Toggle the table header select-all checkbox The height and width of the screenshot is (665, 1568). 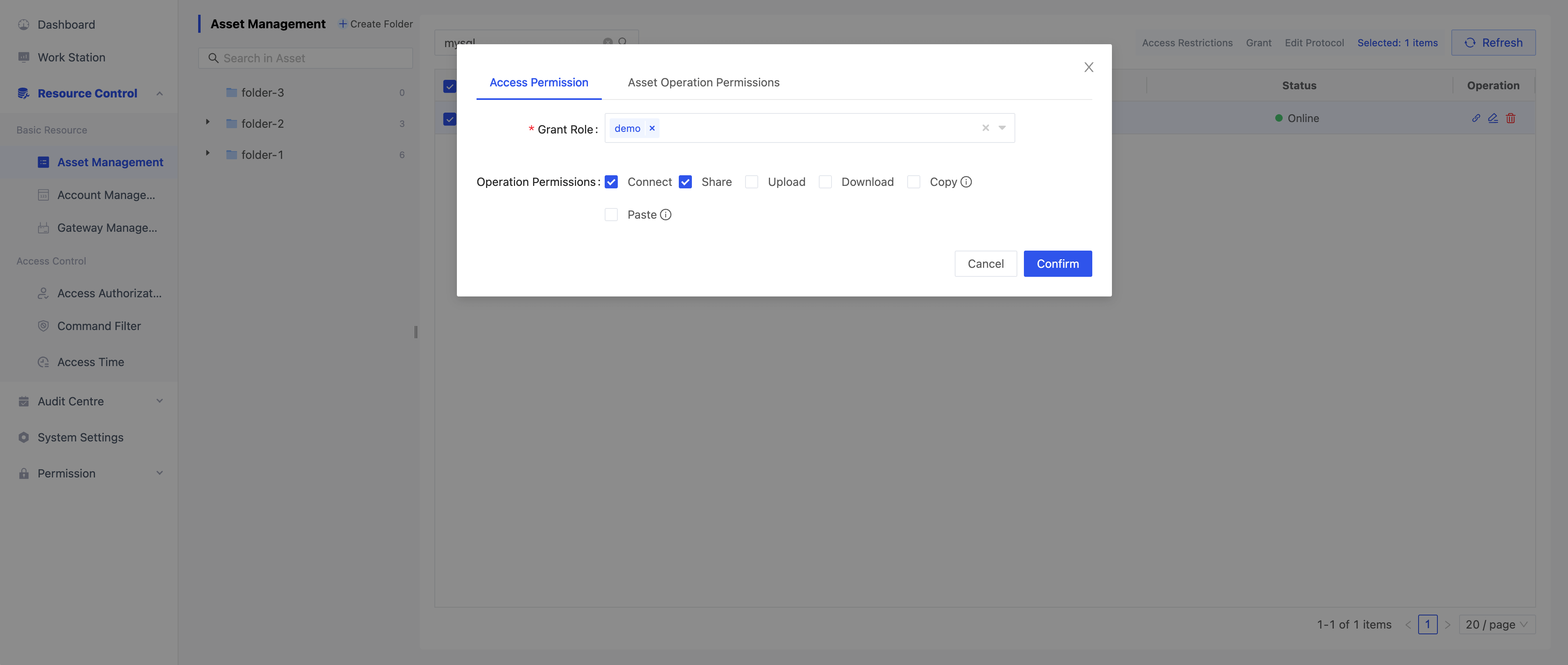(x=450, y=86)
